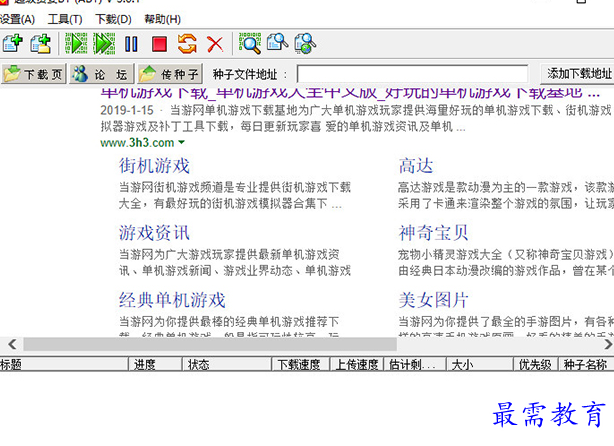The width and height of the screenshot is (614, 446).
Task: Open the 单机游戏下载 search result title
Action: click(350, 94)
